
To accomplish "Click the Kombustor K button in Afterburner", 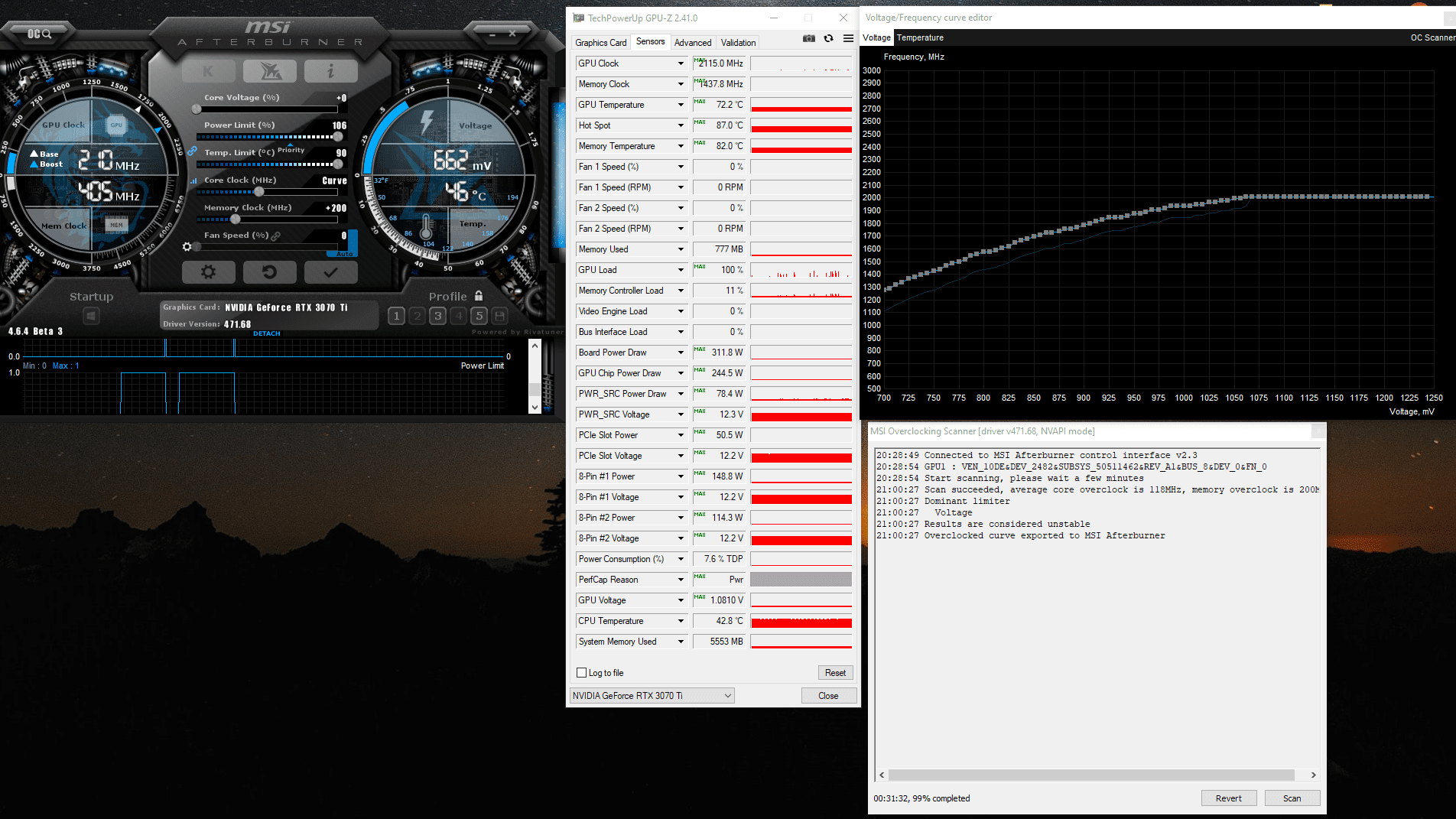I will click(x=208, y=71).
